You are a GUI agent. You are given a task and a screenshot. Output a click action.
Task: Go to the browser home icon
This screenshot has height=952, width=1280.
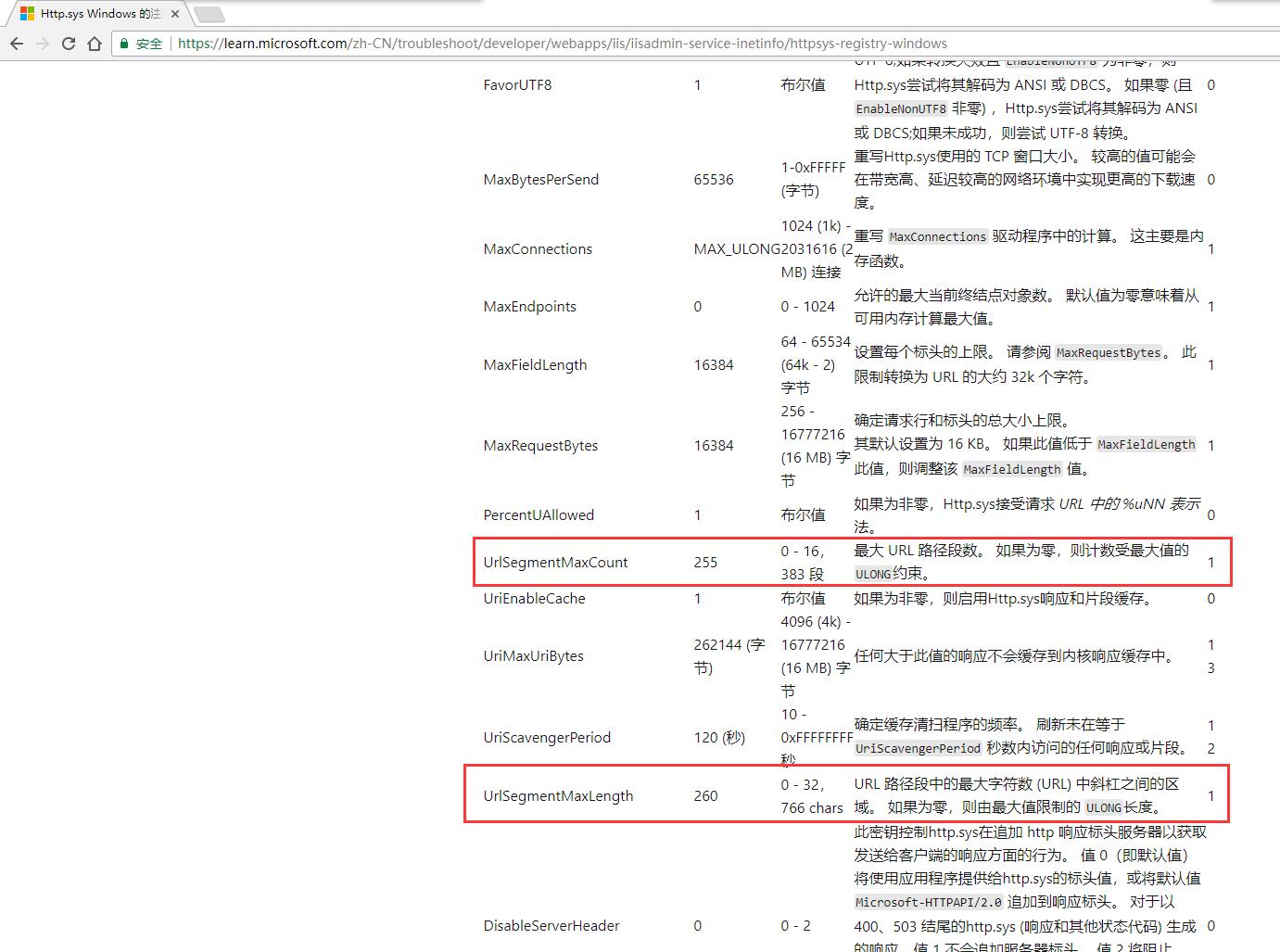click(95, 44)
